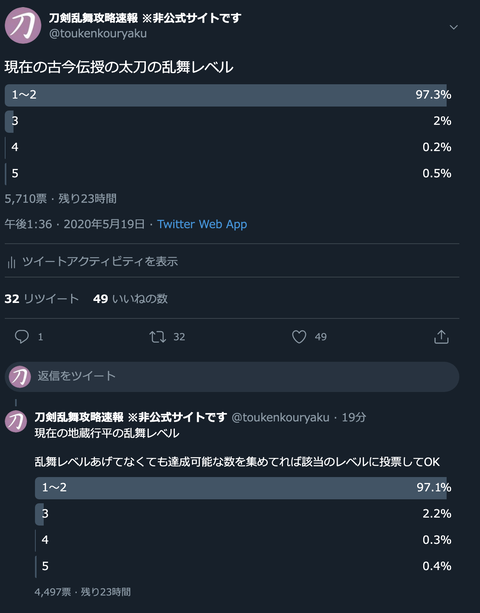Viewport: 480px width, 613px height.
Task: Expand the tweet options chevron
Action: point(453,27)
